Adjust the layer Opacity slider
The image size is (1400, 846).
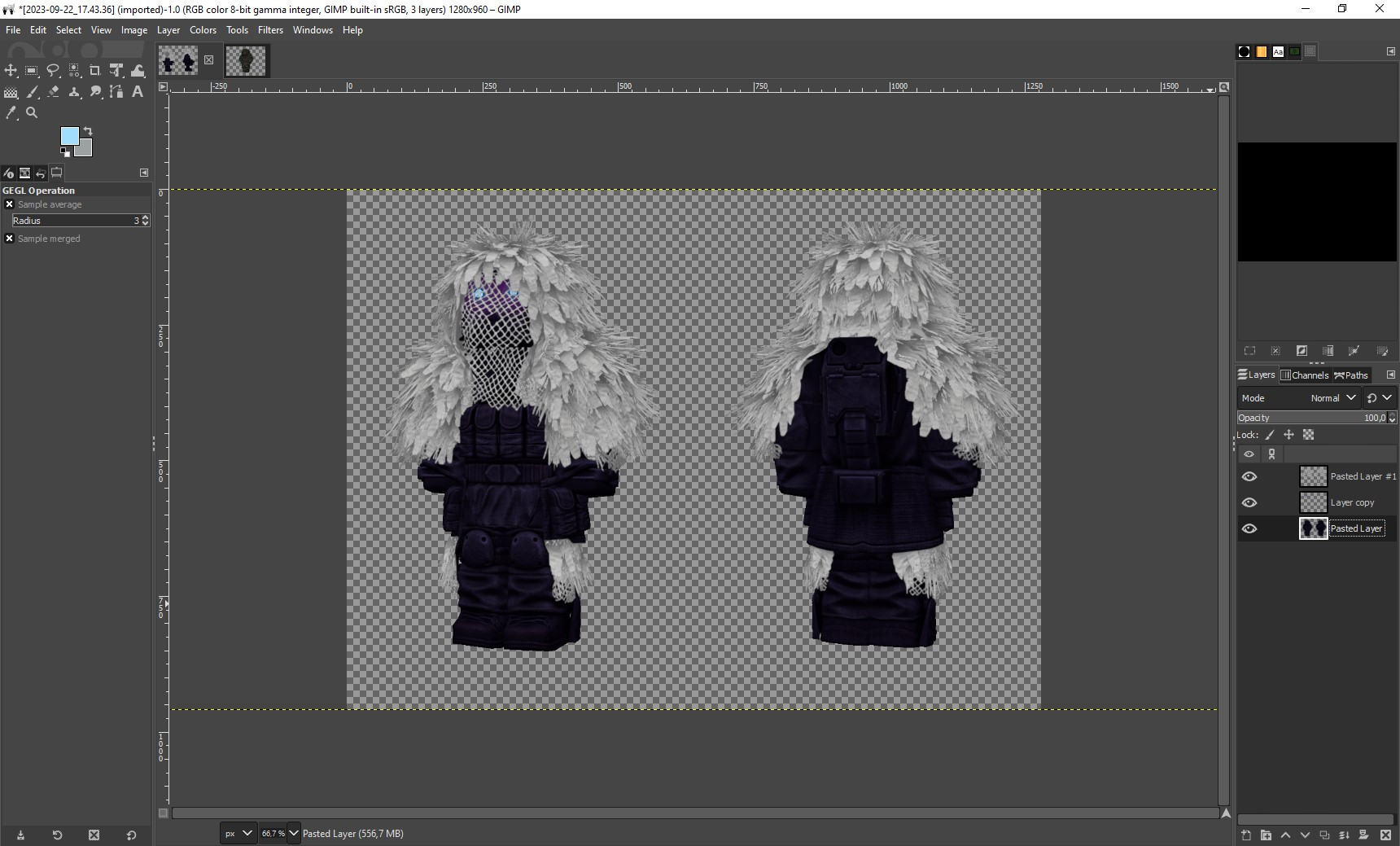(1311, 418)
